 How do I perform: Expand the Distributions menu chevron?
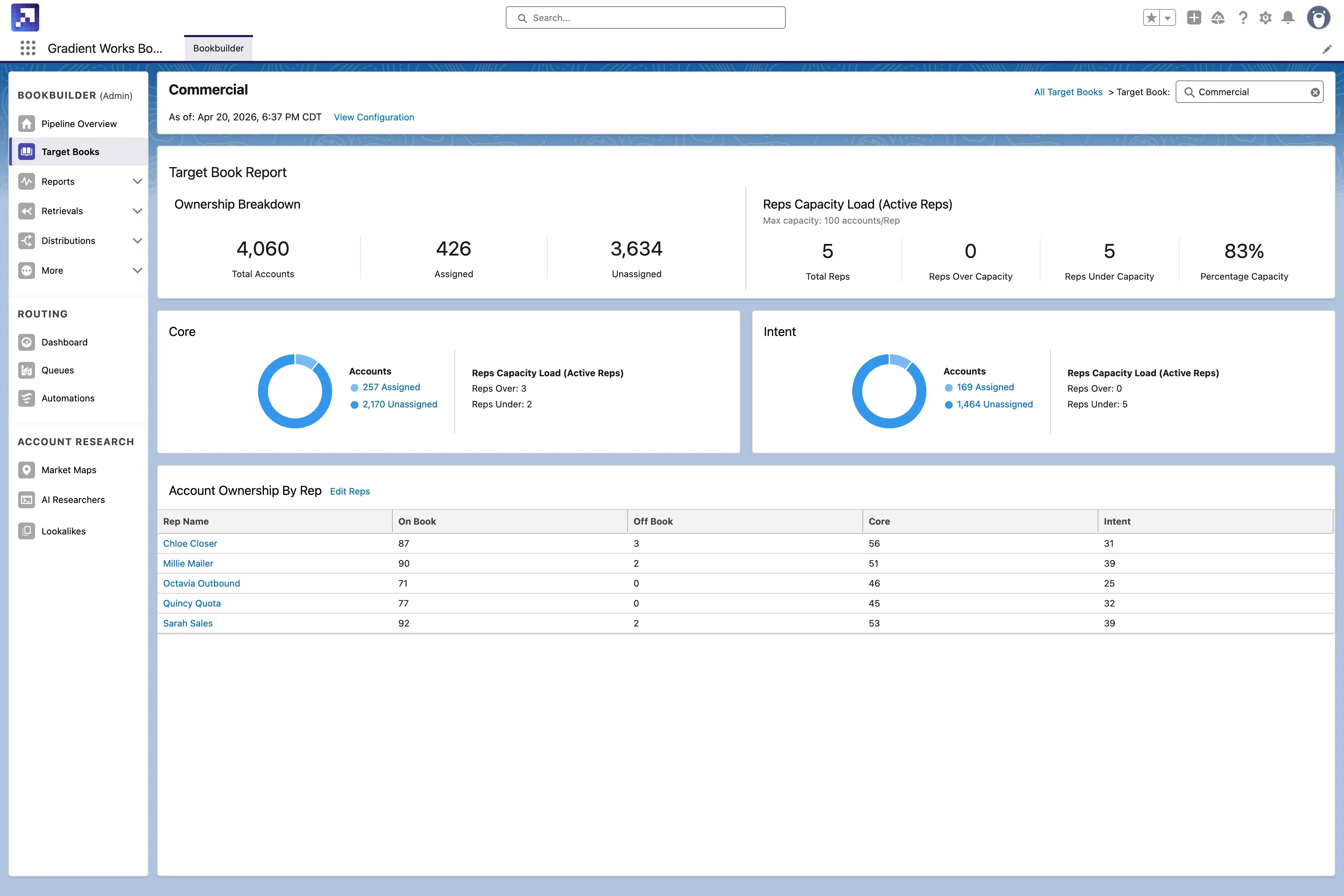(x=137, y=240)
